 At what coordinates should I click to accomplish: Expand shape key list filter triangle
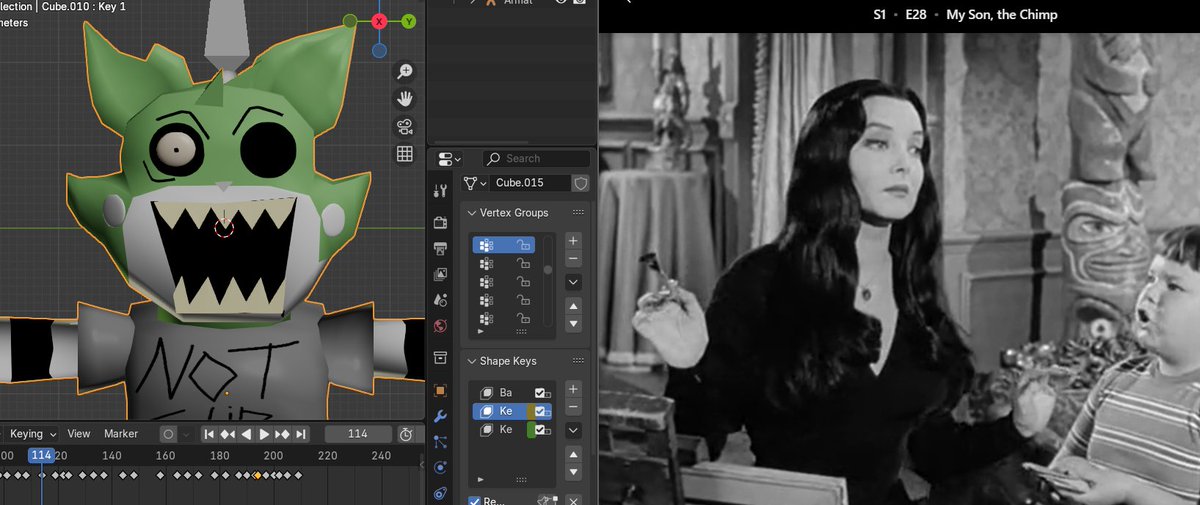point(481,480)
